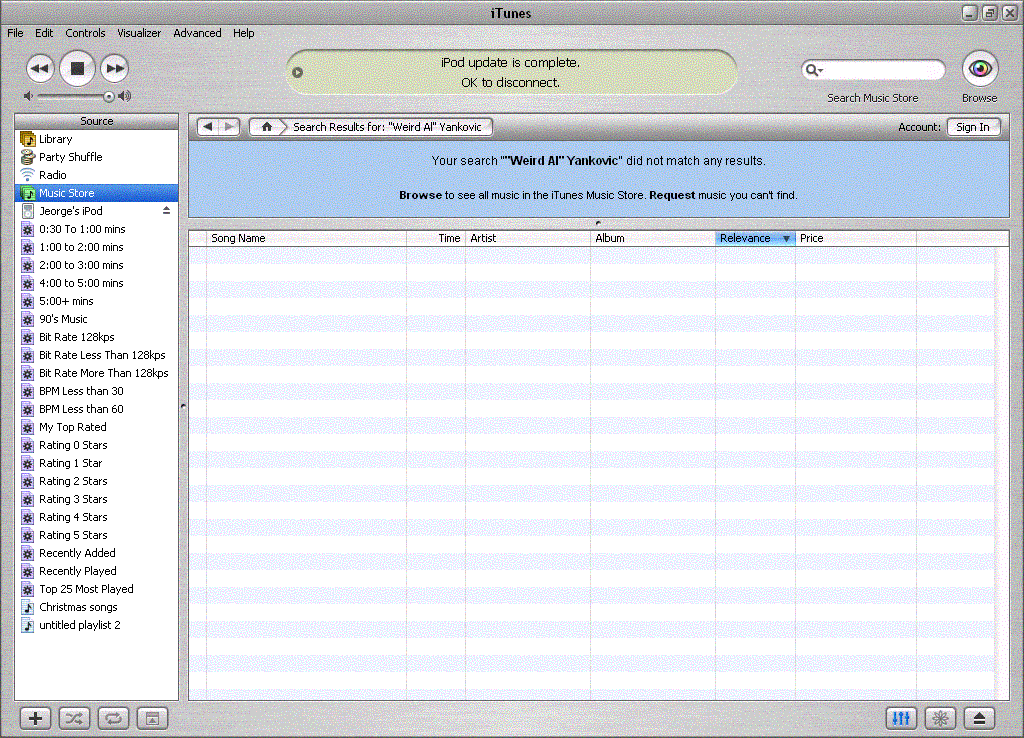Click the Bit Rate 128kps gear icon
This screenshot has height=738, width=1024.
(x=27, y=338)
